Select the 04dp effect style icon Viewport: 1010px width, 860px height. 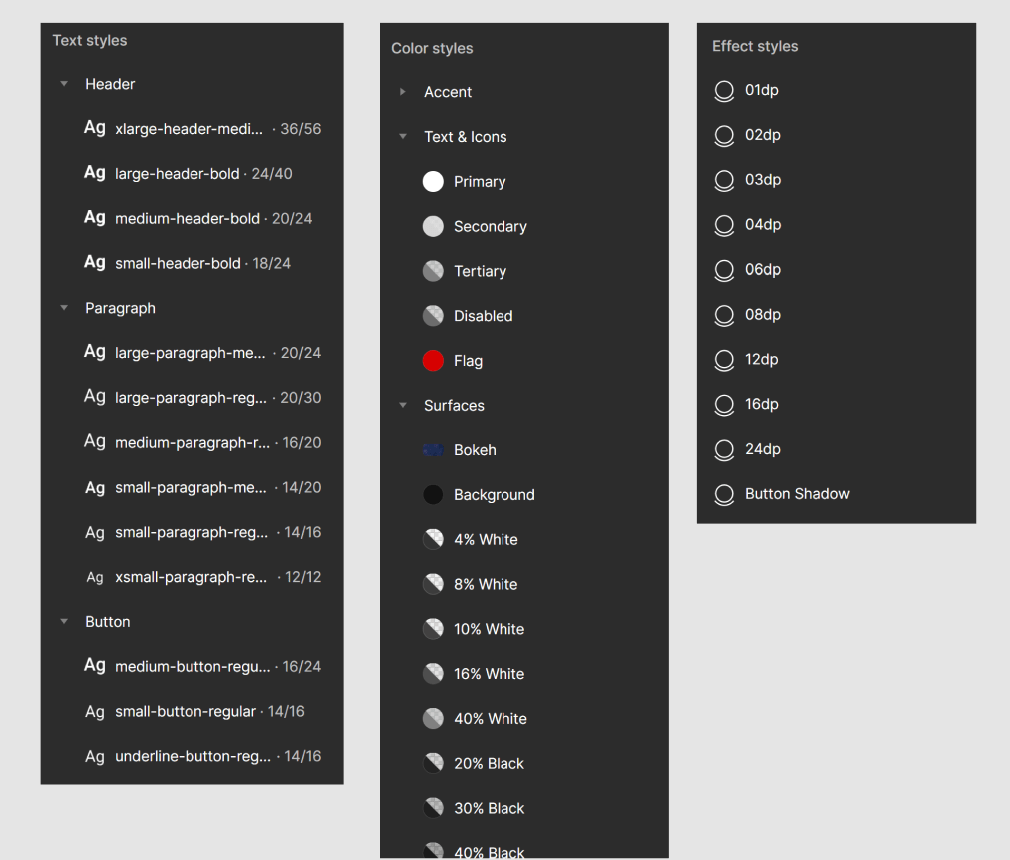(x=724, y=225)
